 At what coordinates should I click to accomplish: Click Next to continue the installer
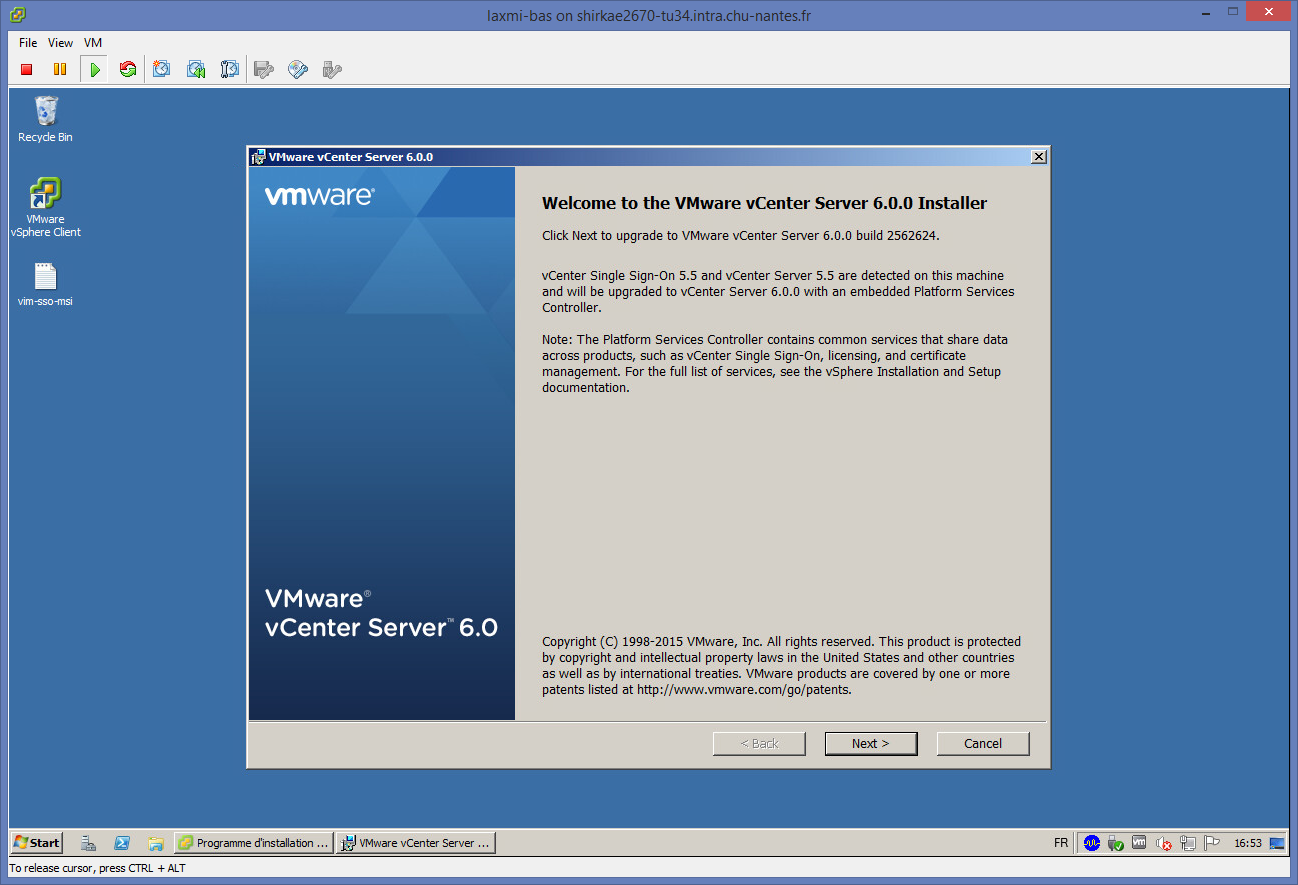coord(870,743)
